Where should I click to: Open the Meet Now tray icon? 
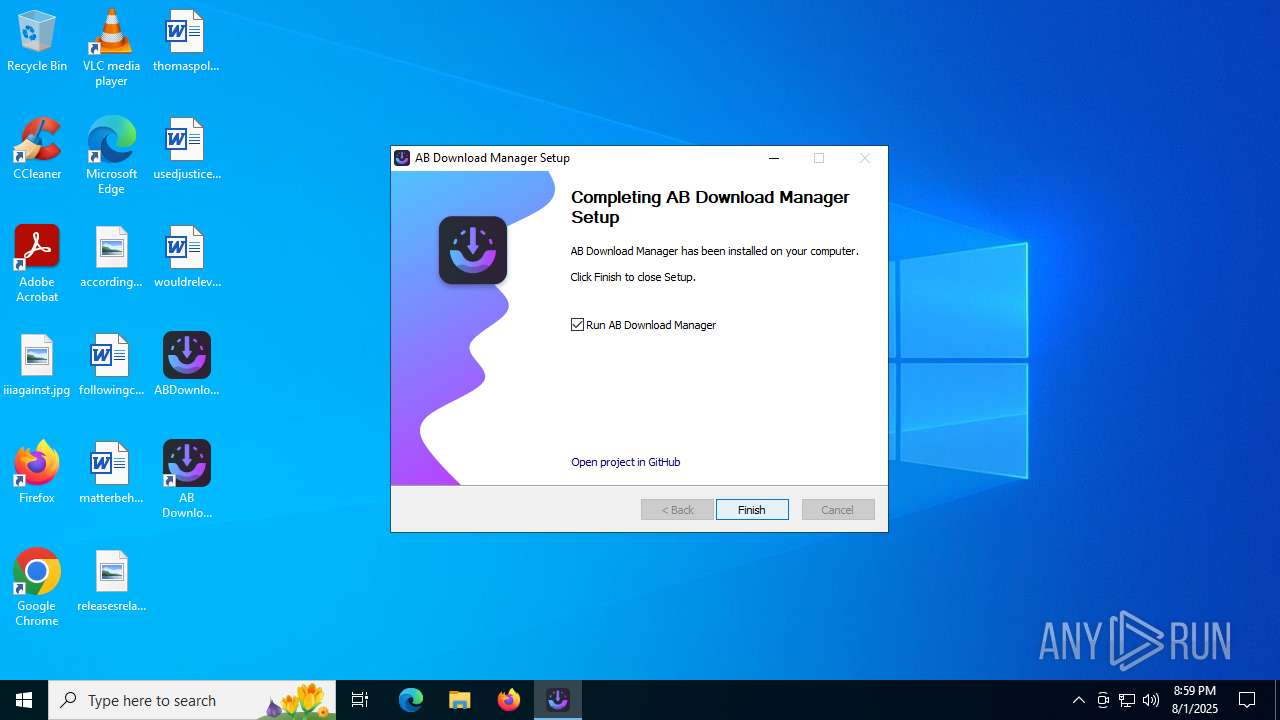coord(1103,700)
